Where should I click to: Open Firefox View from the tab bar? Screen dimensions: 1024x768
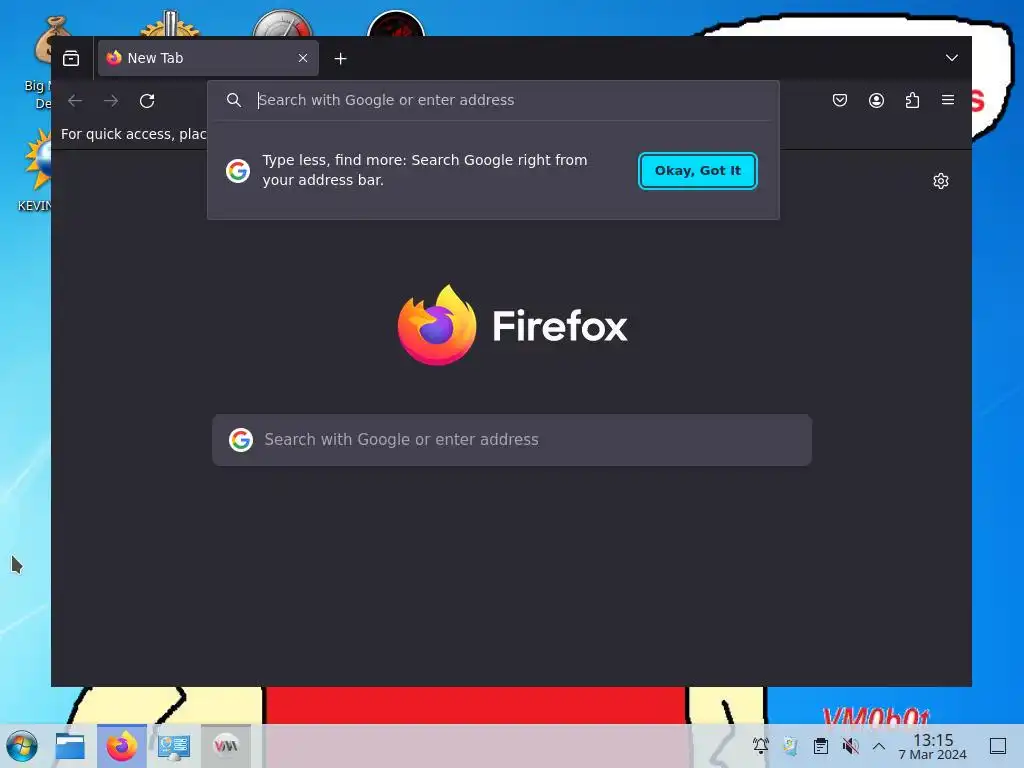71,59
